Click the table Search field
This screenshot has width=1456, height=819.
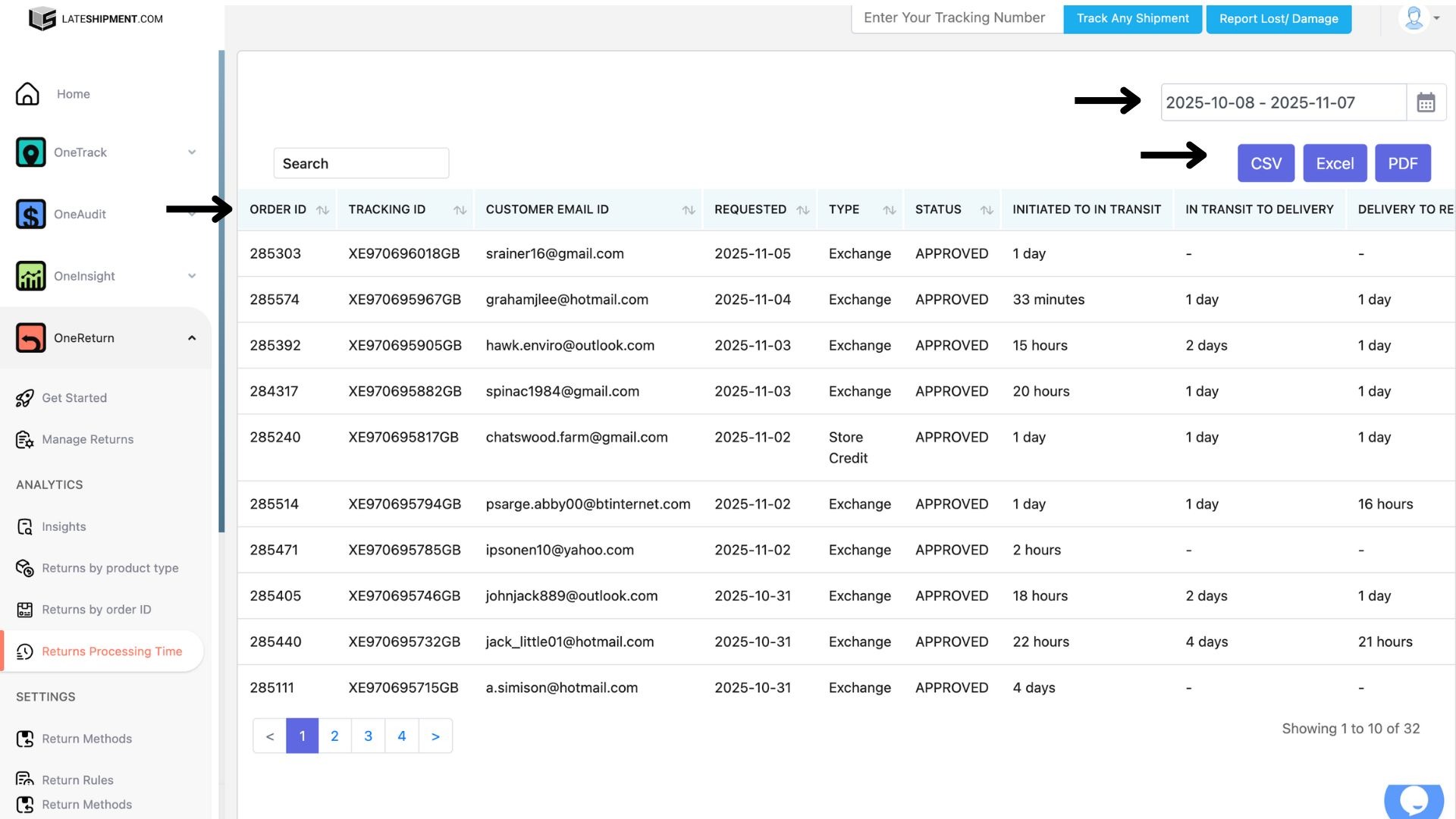[x=361, y=163]
